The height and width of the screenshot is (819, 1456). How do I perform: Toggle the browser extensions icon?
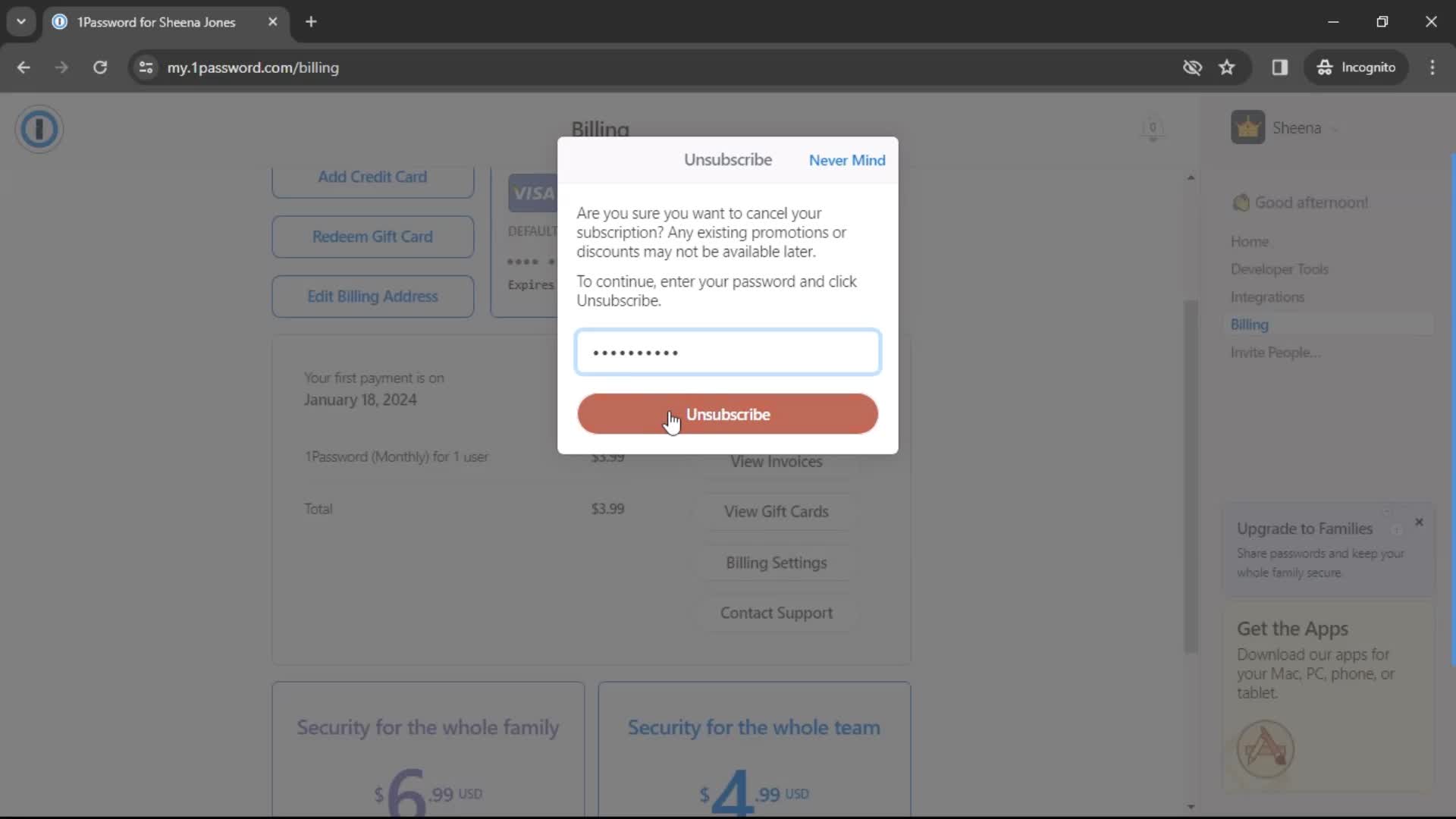[1279, 67]
